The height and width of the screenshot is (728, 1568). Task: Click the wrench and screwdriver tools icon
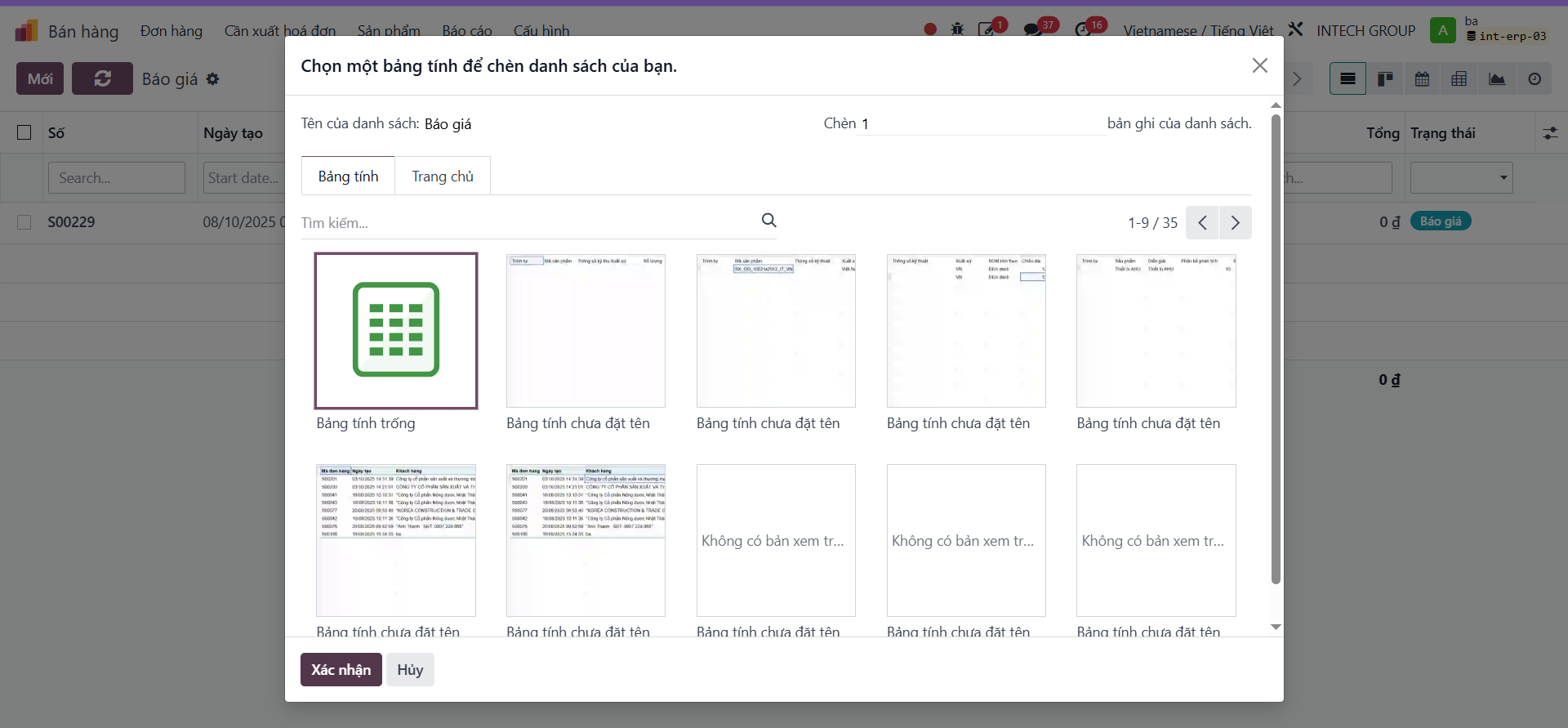(1296, 29)
